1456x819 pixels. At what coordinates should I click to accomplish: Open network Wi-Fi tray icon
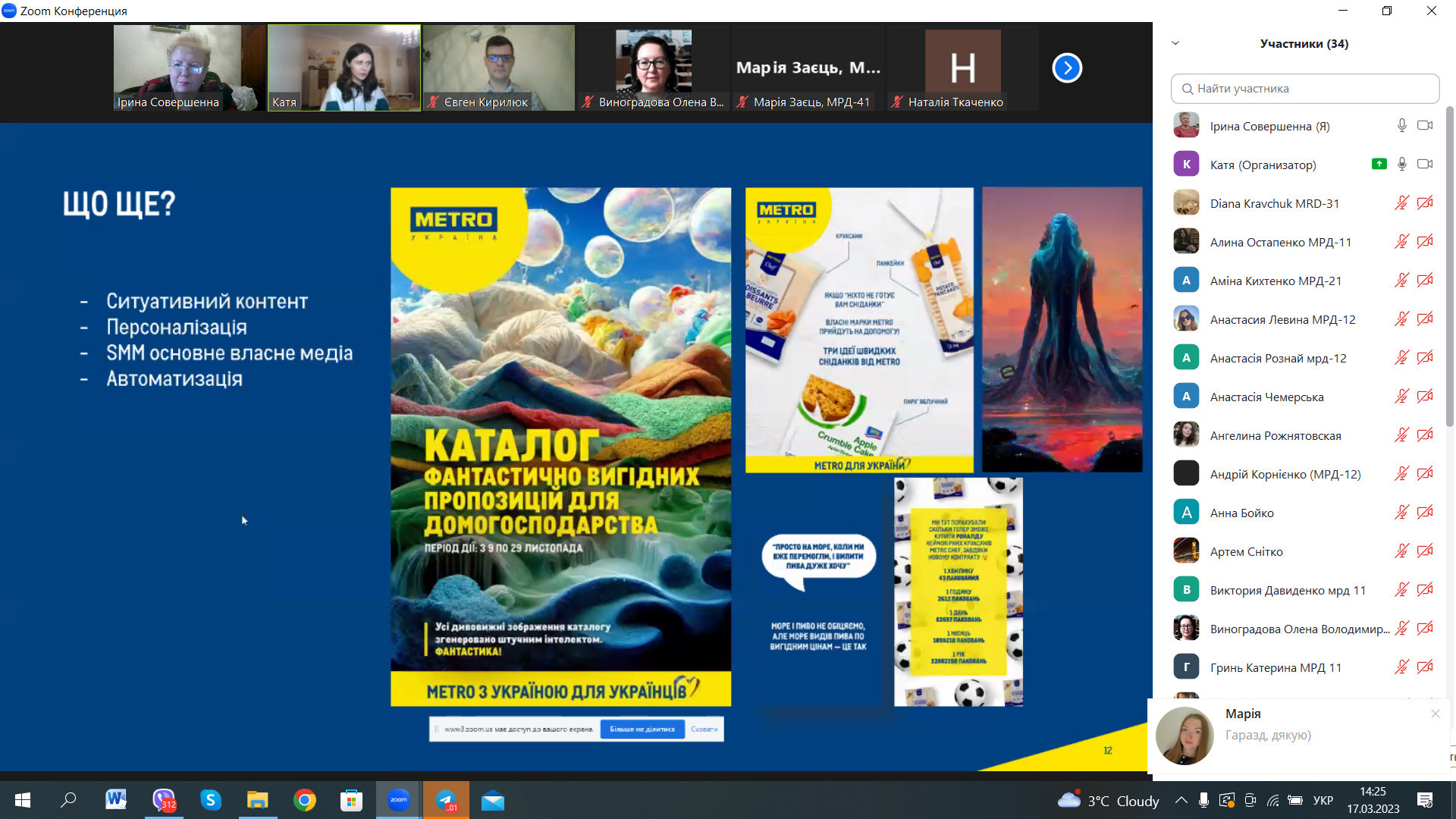pyautogui.click(x=1273, y=800)
